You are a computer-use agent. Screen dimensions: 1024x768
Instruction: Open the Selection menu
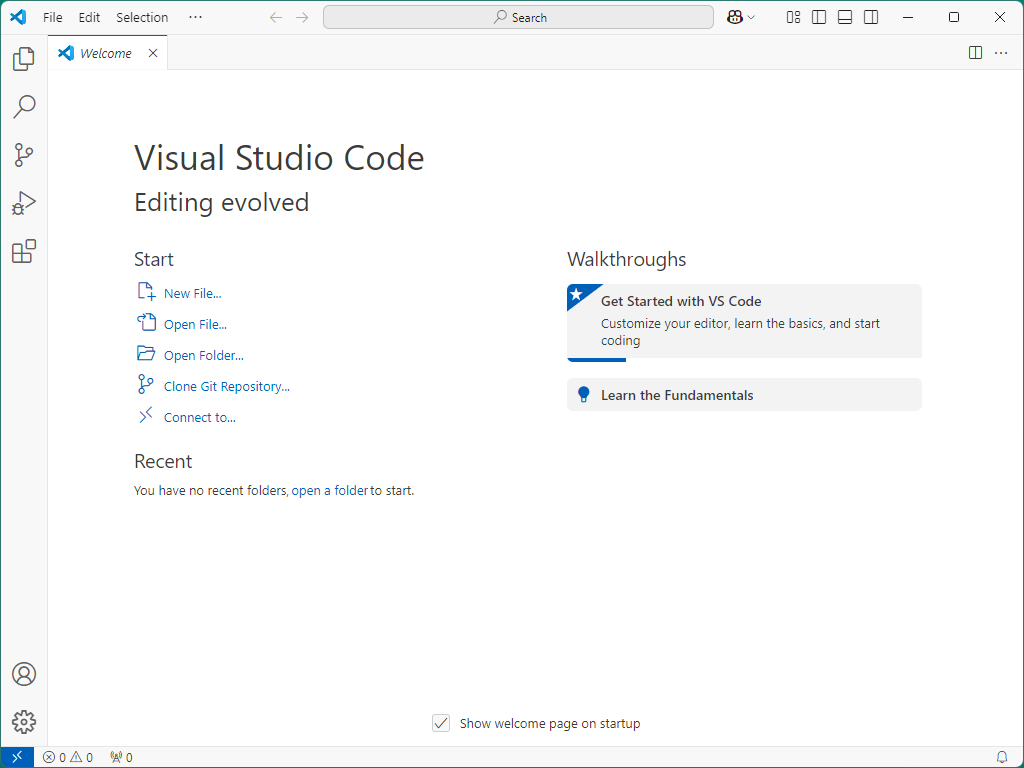(142, 18)
